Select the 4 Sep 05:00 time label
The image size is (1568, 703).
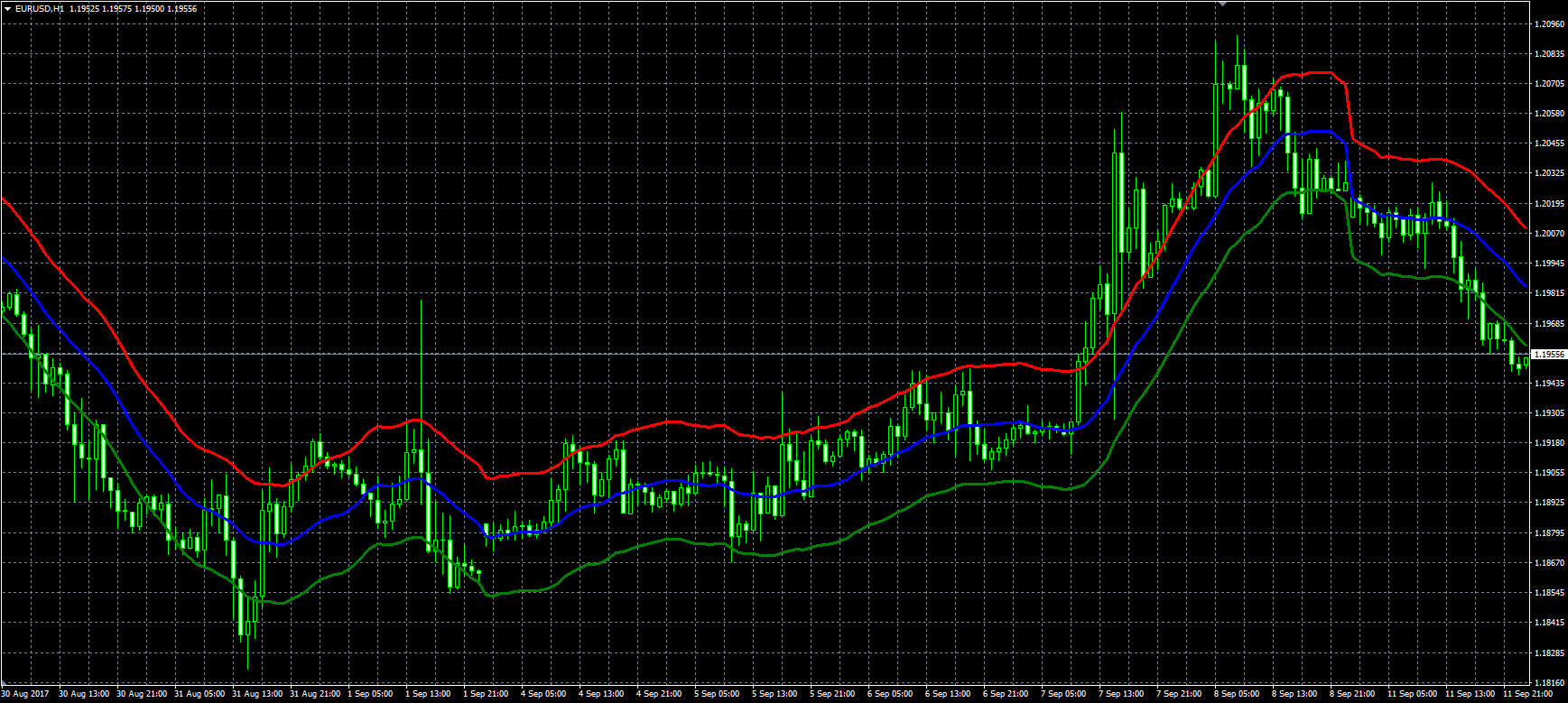tap(543, 694)
